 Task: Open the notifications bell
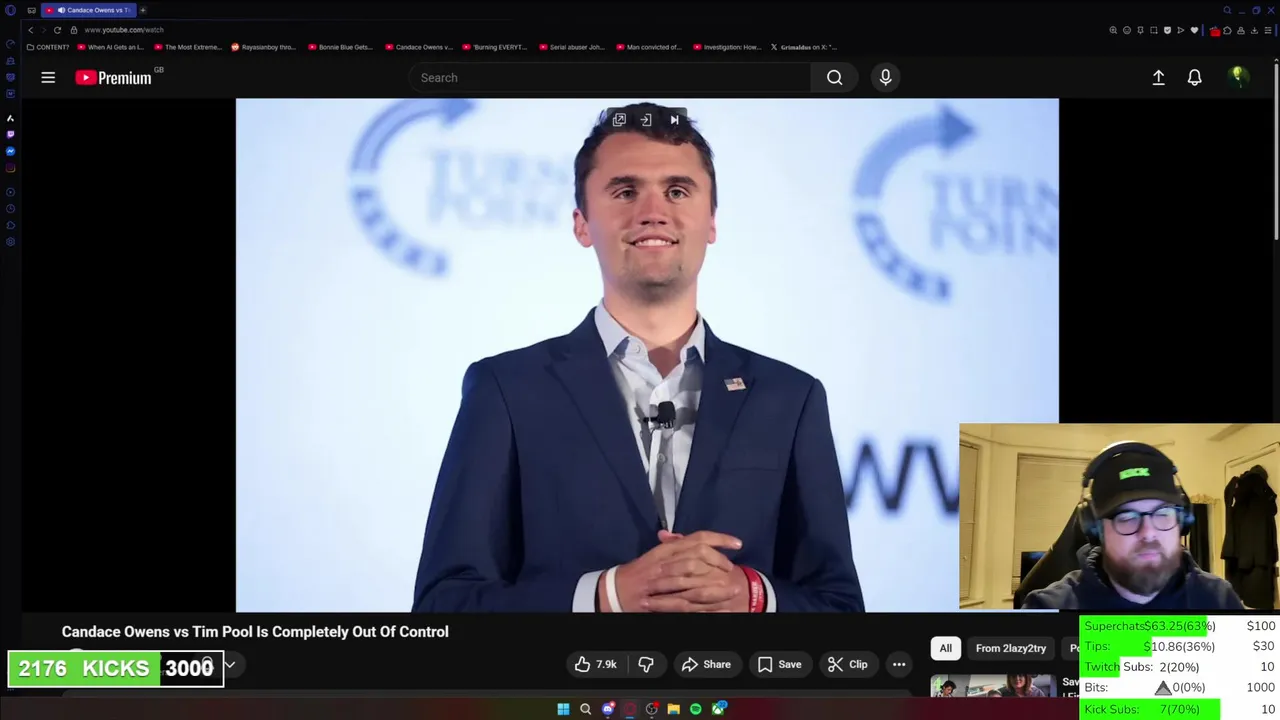(x=1194, y=77)
